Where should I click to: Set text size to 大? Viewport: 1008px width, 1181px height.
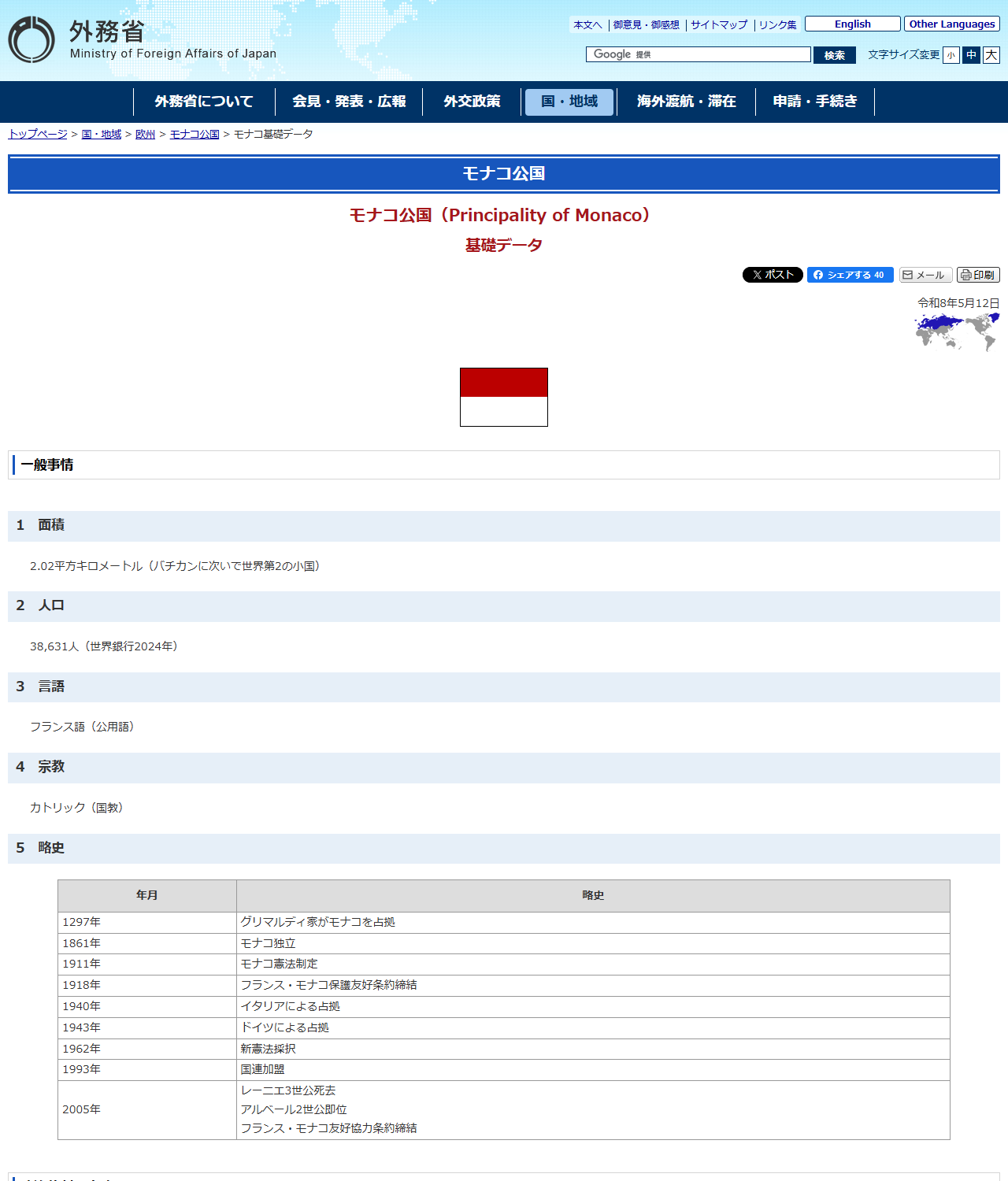[x=991, y=55]
